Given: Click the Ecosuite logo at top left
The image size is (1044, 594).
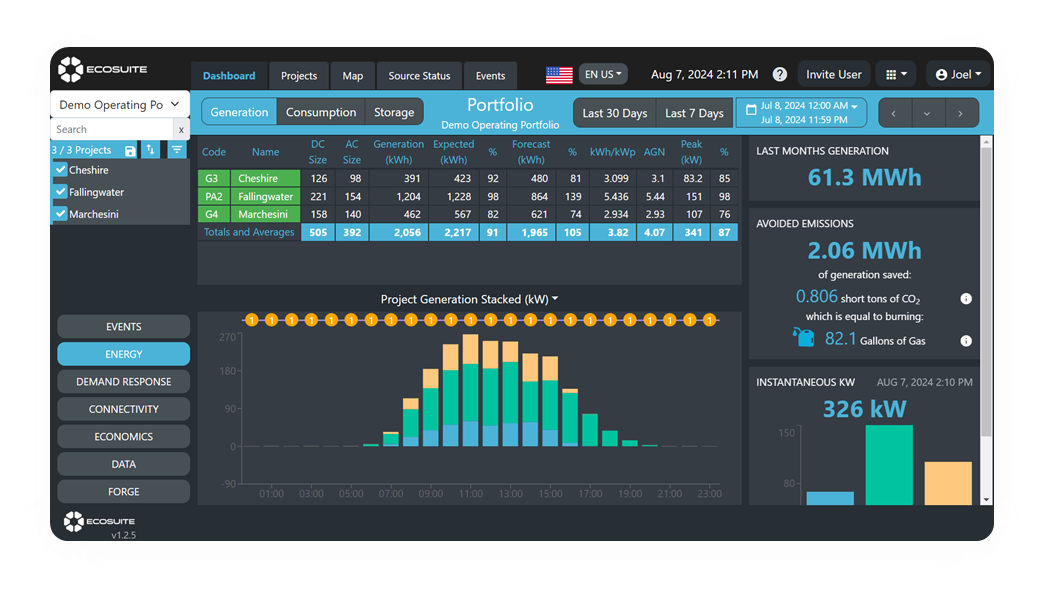Looking at the screenshot, I should tap(102, 70).
